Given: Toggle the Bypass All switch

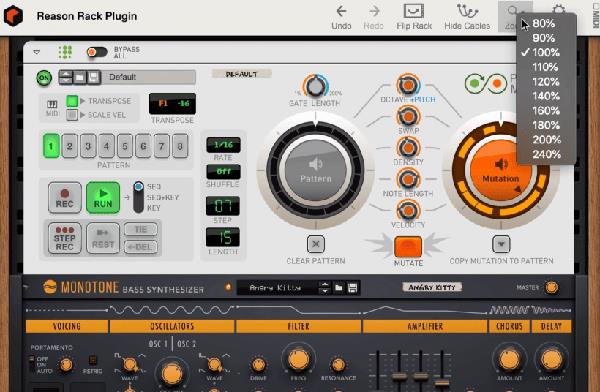Looking at the screenshot, I should tap(97, 52).
